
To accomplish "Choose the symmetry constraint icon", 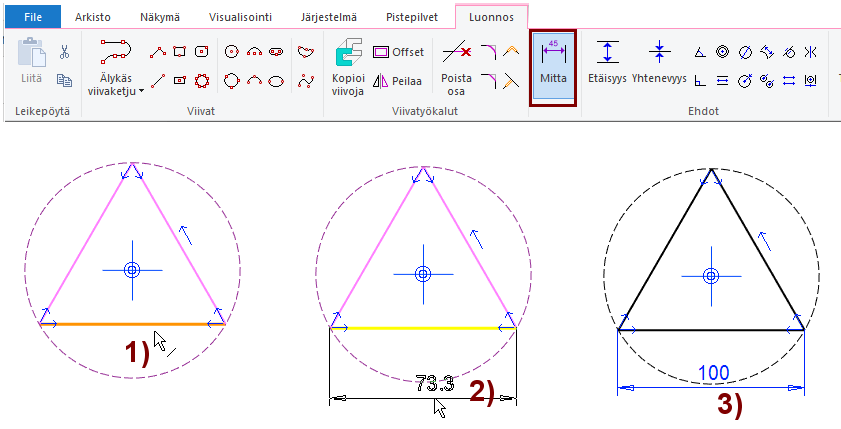I will pos(810,52).
